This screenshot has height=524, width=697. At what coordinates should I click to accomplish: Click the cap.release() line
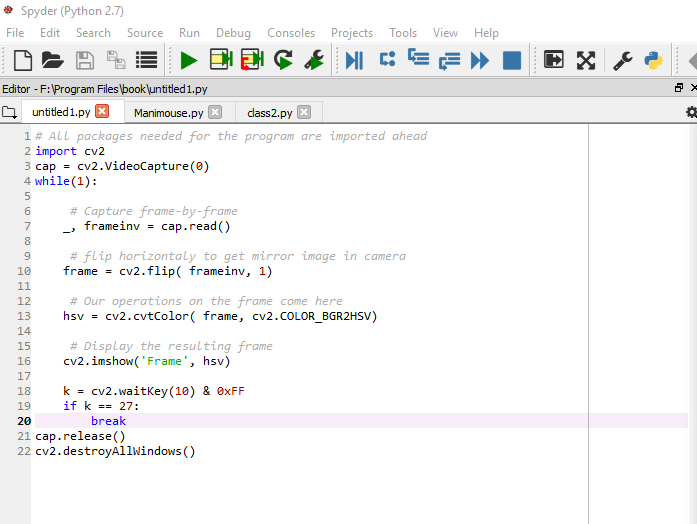[x=80, y=436]
